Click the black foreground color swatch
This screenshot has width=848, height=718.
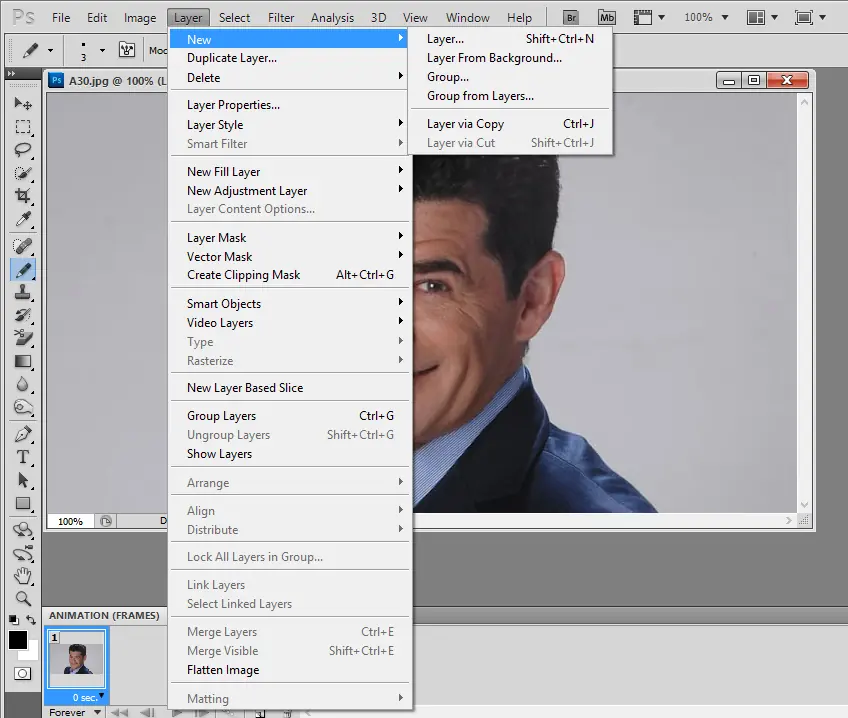[17, 640]
